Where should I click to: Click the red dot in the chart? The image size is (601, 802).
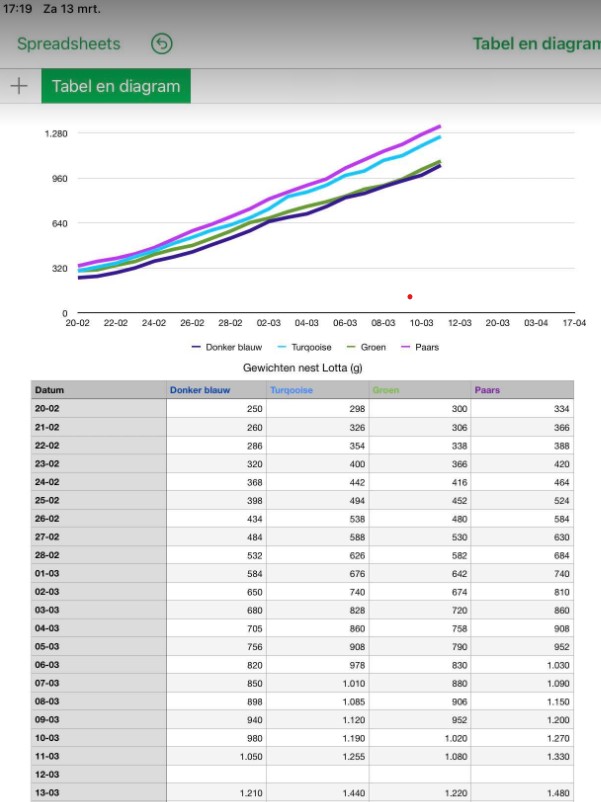coord(410,297)
